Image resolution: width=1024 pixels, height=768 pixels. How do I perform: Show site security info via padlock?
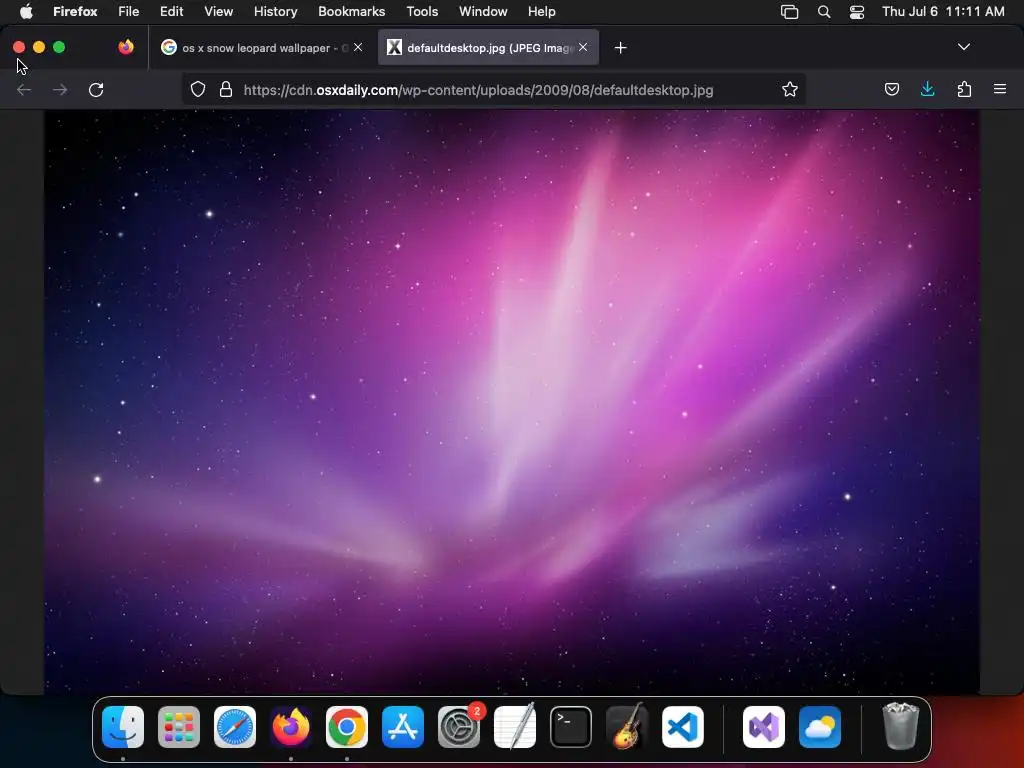coord(226,89)
